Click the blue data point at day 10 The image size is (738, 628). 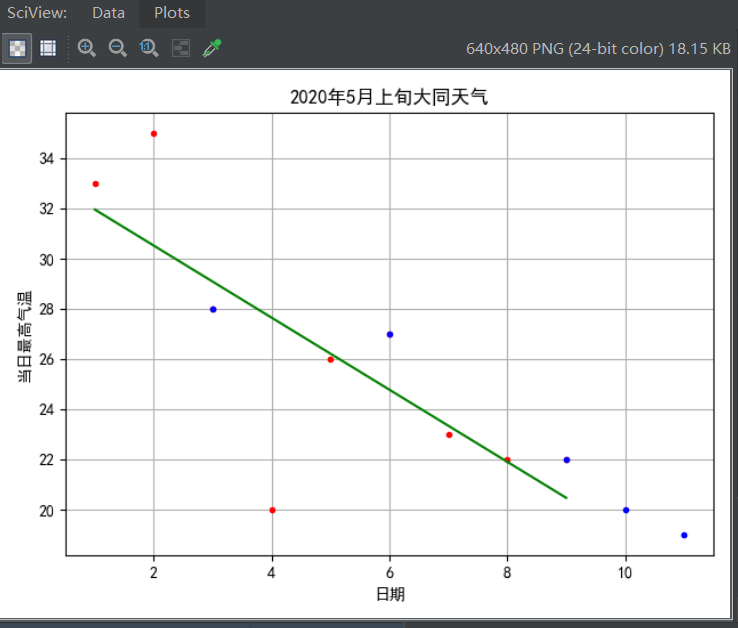pyautogui.click(x=626, y=510)
